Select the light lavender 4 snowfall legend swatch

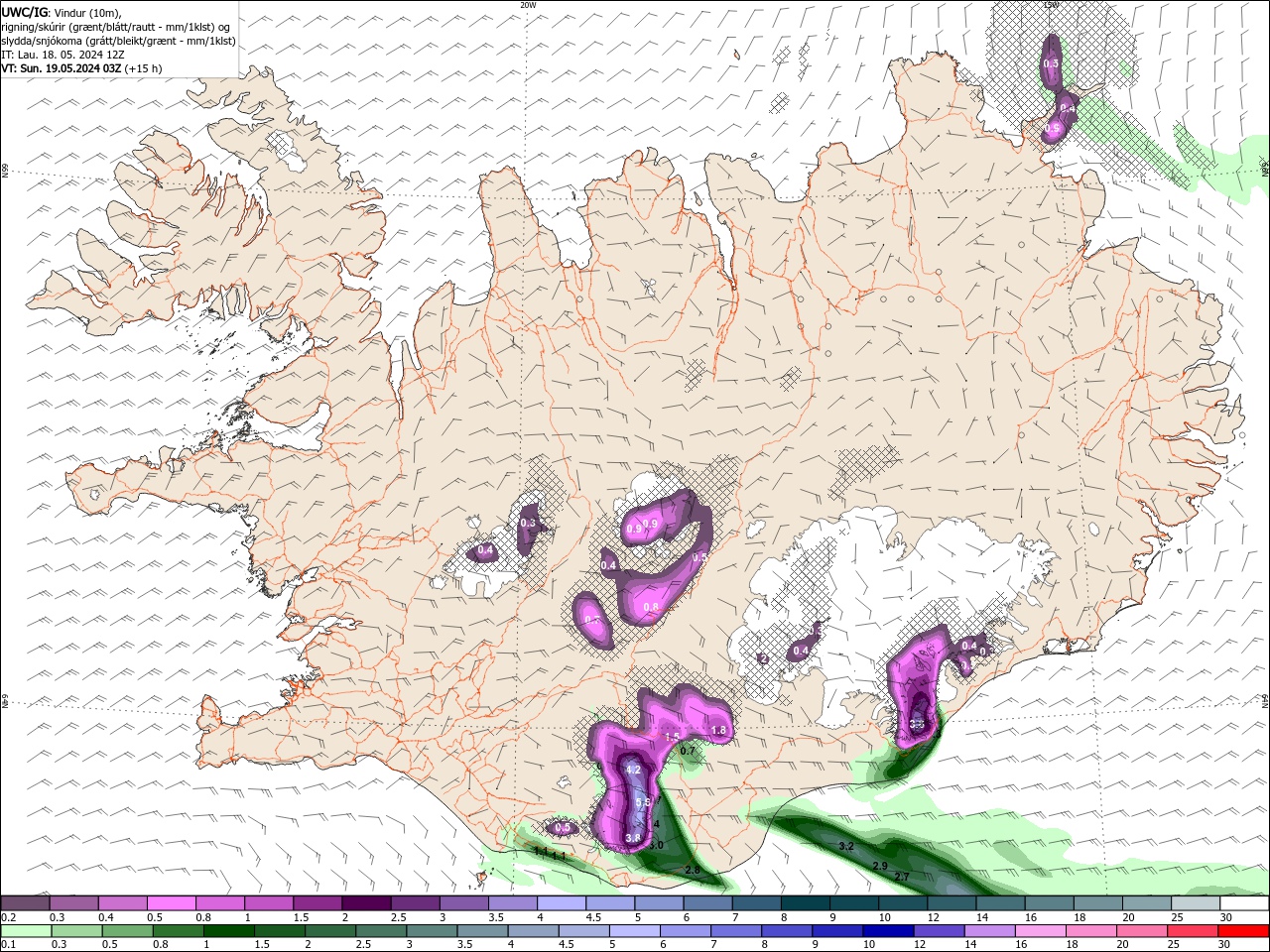(x=562, y=902)
